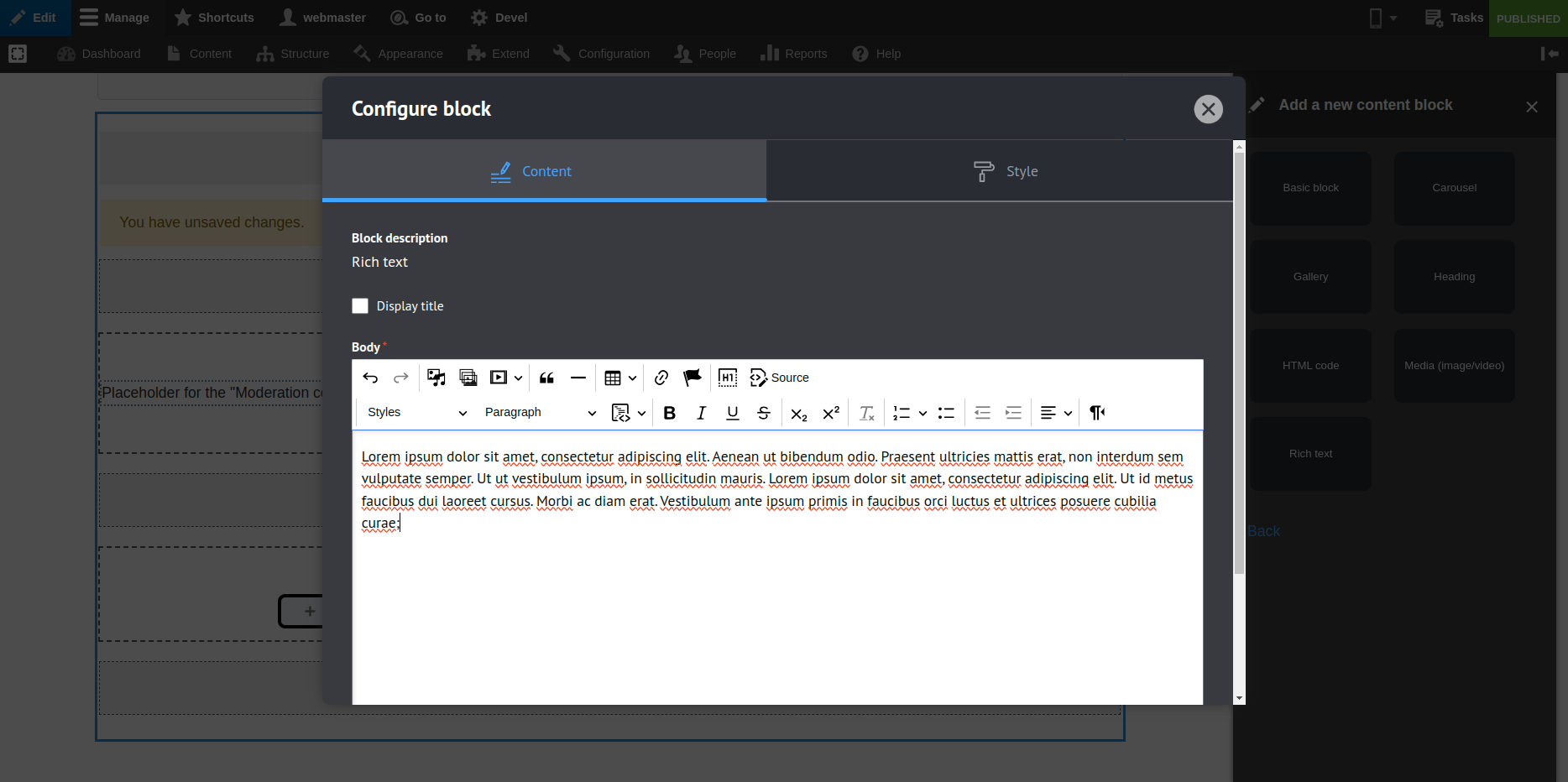Open the Paragraph heading dropdown
The width and height of the screenshot is (1568, 782).
pos(540,413)
